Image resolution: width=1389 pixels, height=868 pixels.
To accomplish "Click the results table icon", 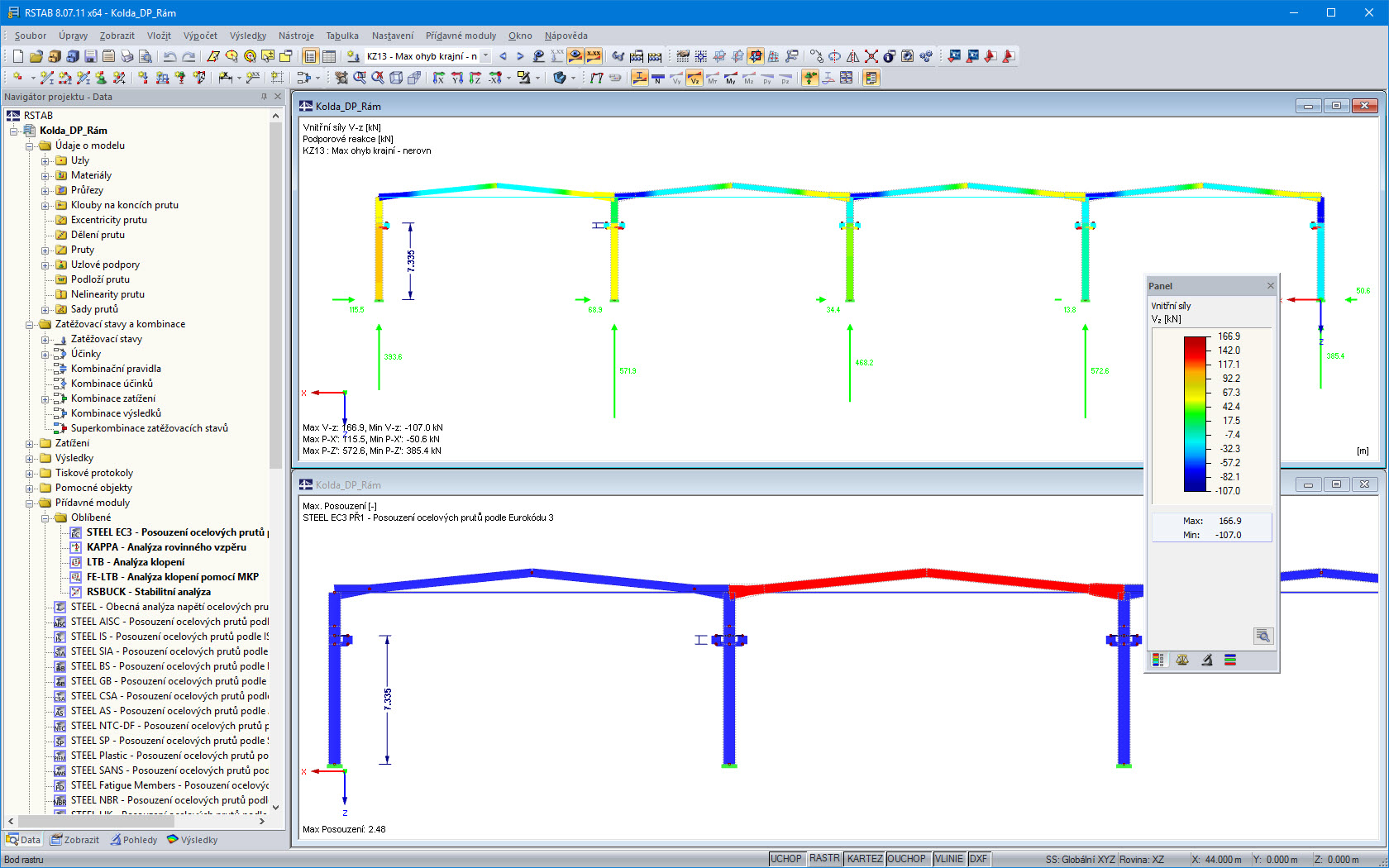I will click(329, 55).
